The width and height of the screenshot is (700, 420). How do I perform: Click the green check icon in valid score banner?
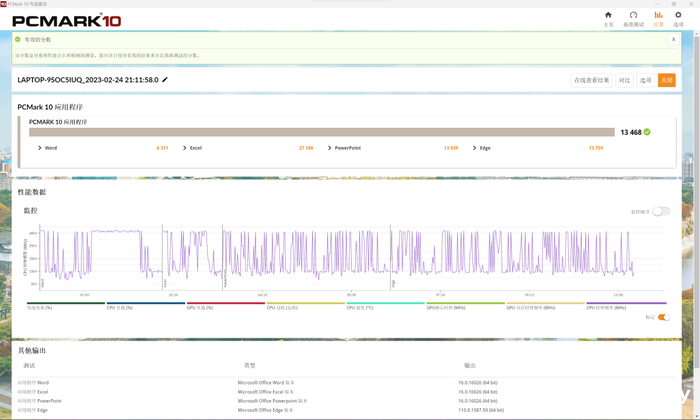(x=17, y=39)
